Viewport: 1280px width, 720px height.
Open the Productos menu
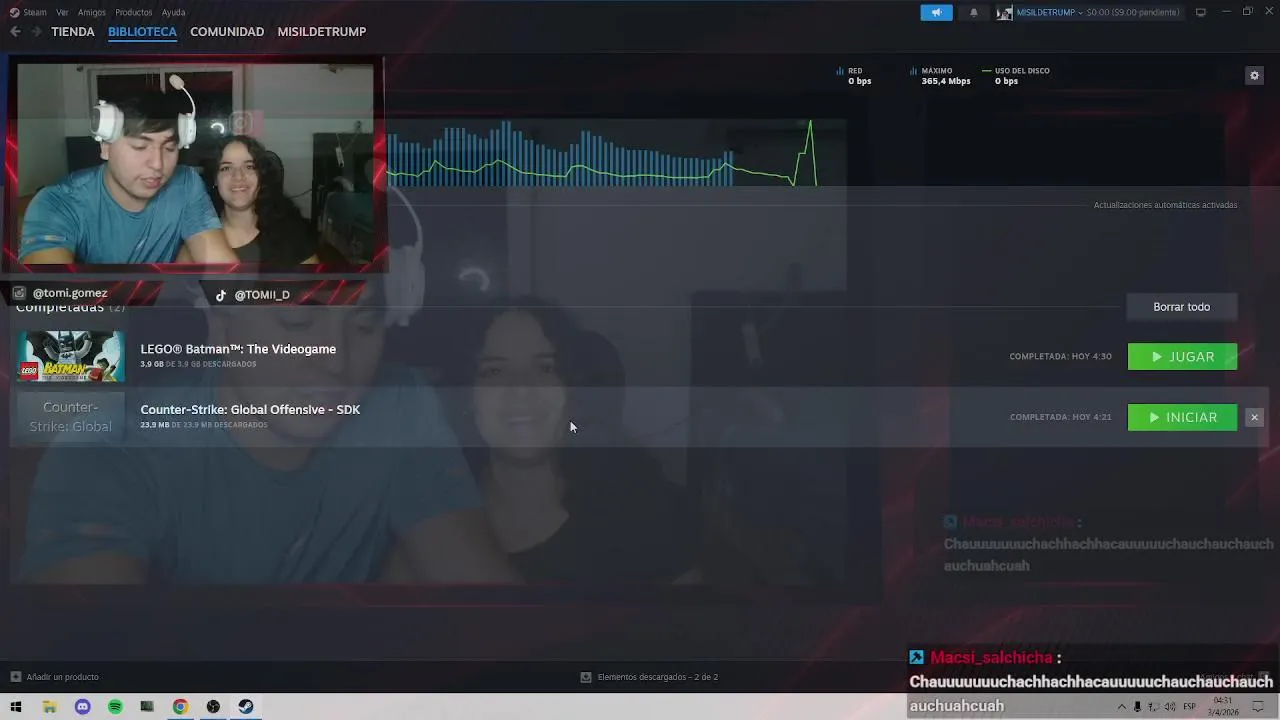coord(133,12)
